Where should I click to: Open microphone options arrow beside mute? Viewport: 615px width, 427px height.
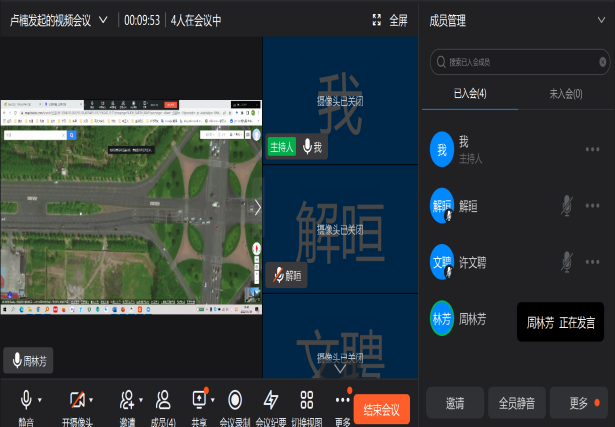pos(40,400)
